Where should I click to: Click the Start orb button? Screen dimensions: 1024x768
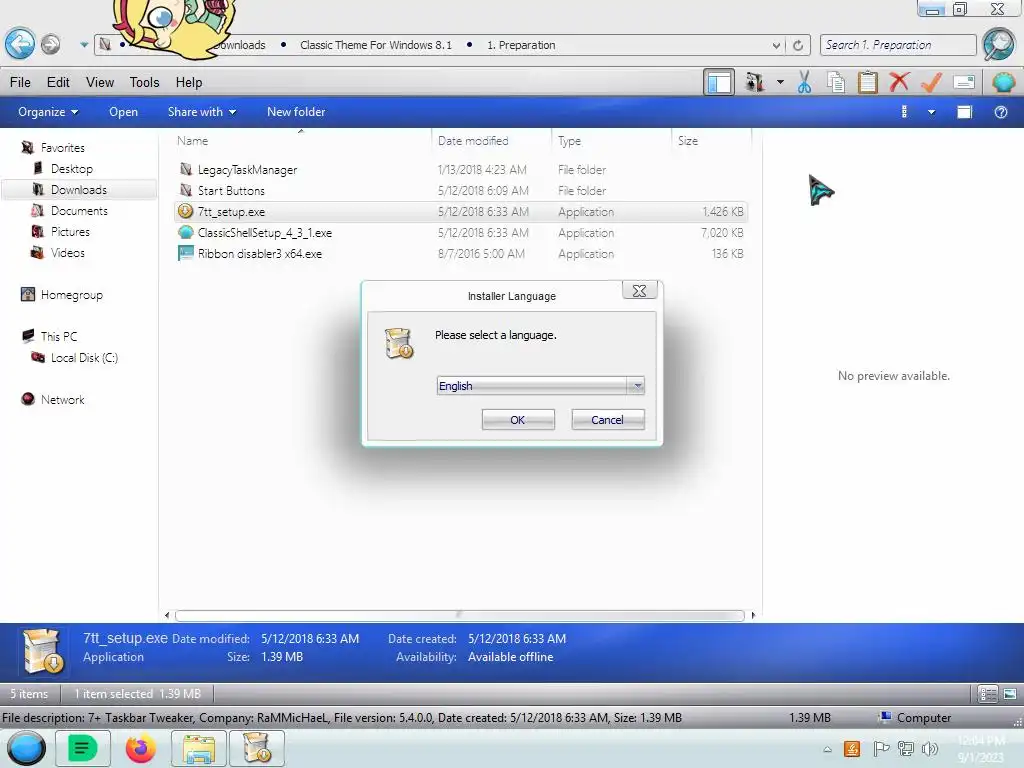(26, 748)
